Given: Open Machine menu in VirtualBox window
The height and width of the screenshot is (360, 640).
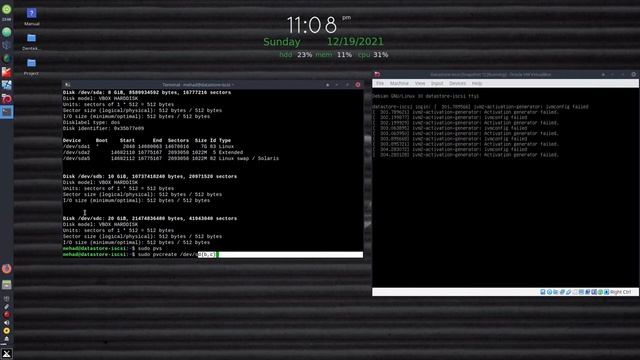Looking at the screenshot, I should pyautogui.click(x=399, y=83).
